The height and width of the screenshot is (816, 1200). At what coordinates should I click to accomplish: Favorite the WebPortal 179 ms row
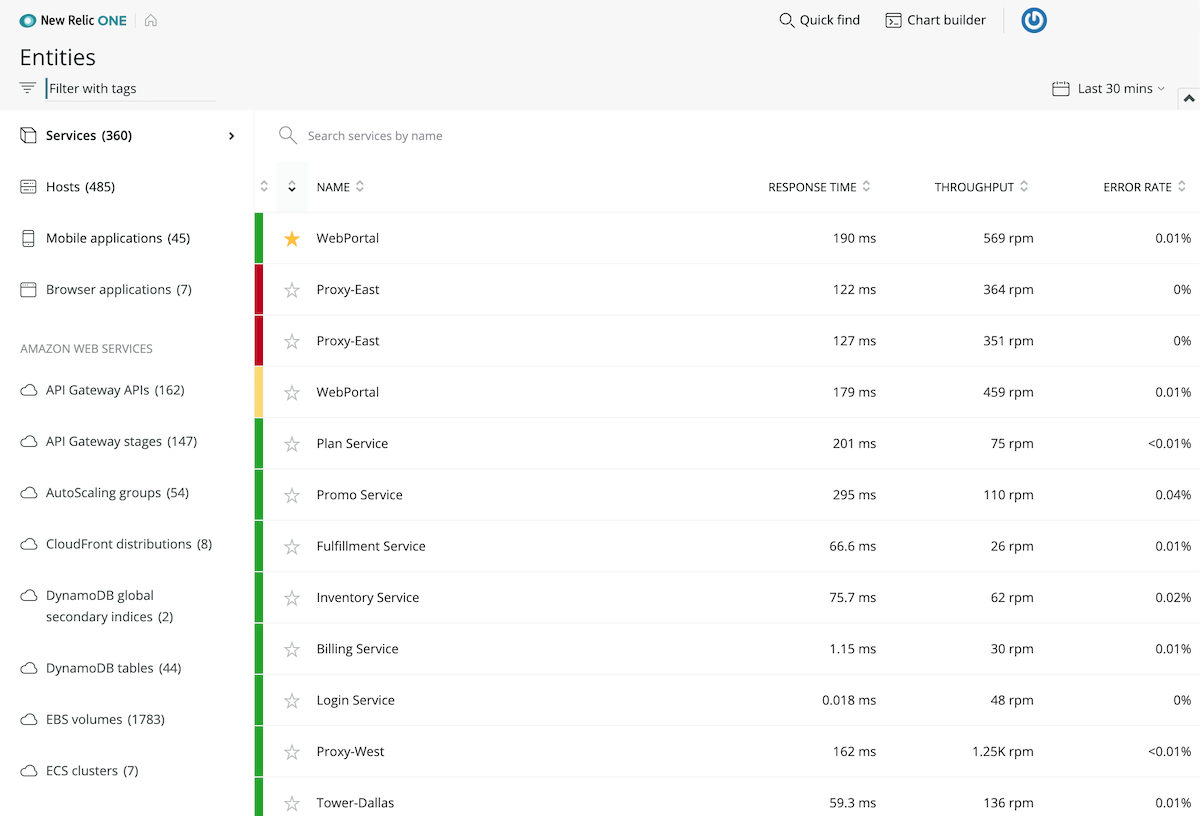pyautogui.click(x=292, y=392)
